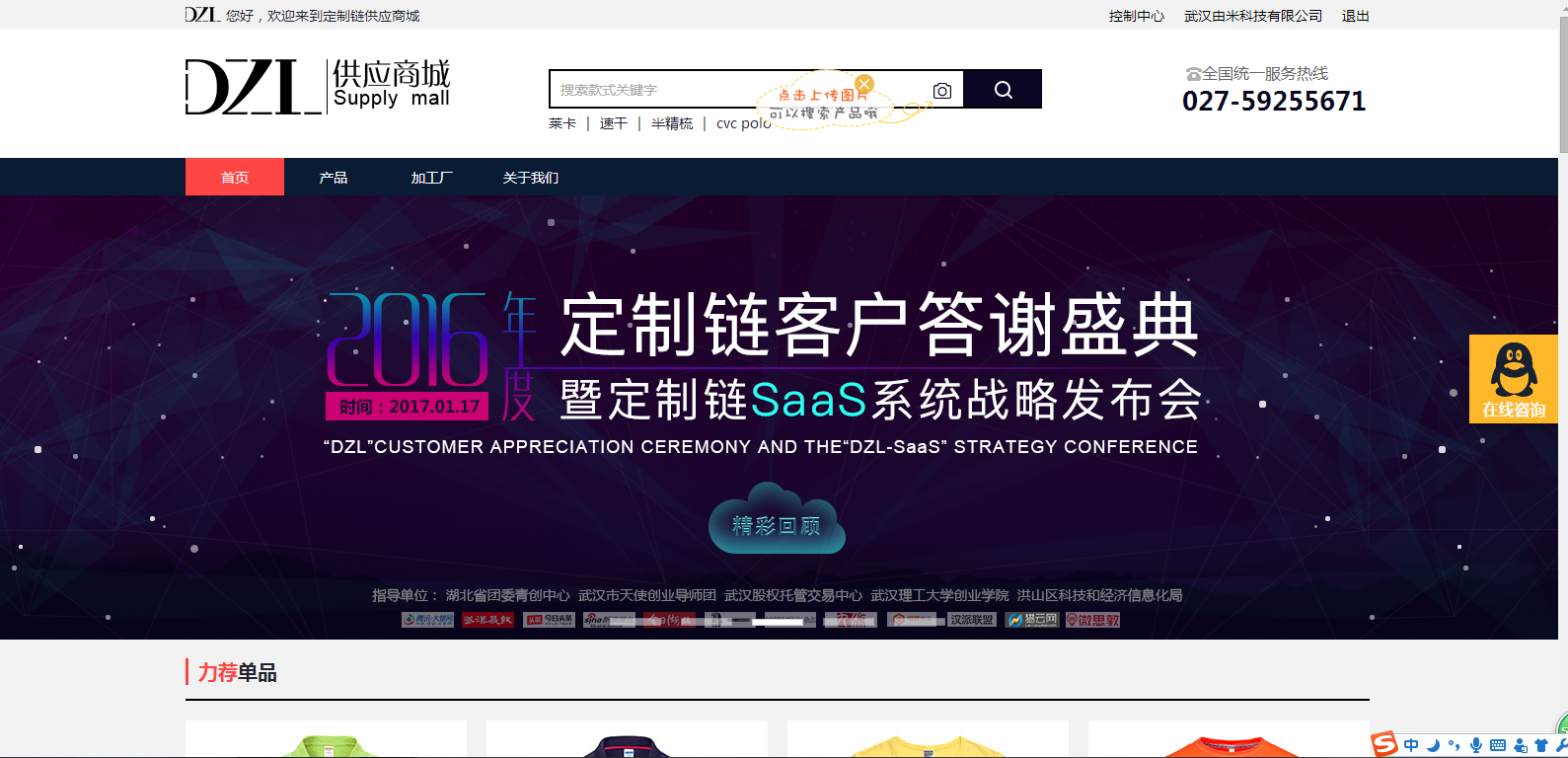Open the 控制中心 link in the top bar

[x=1136, y=16]
